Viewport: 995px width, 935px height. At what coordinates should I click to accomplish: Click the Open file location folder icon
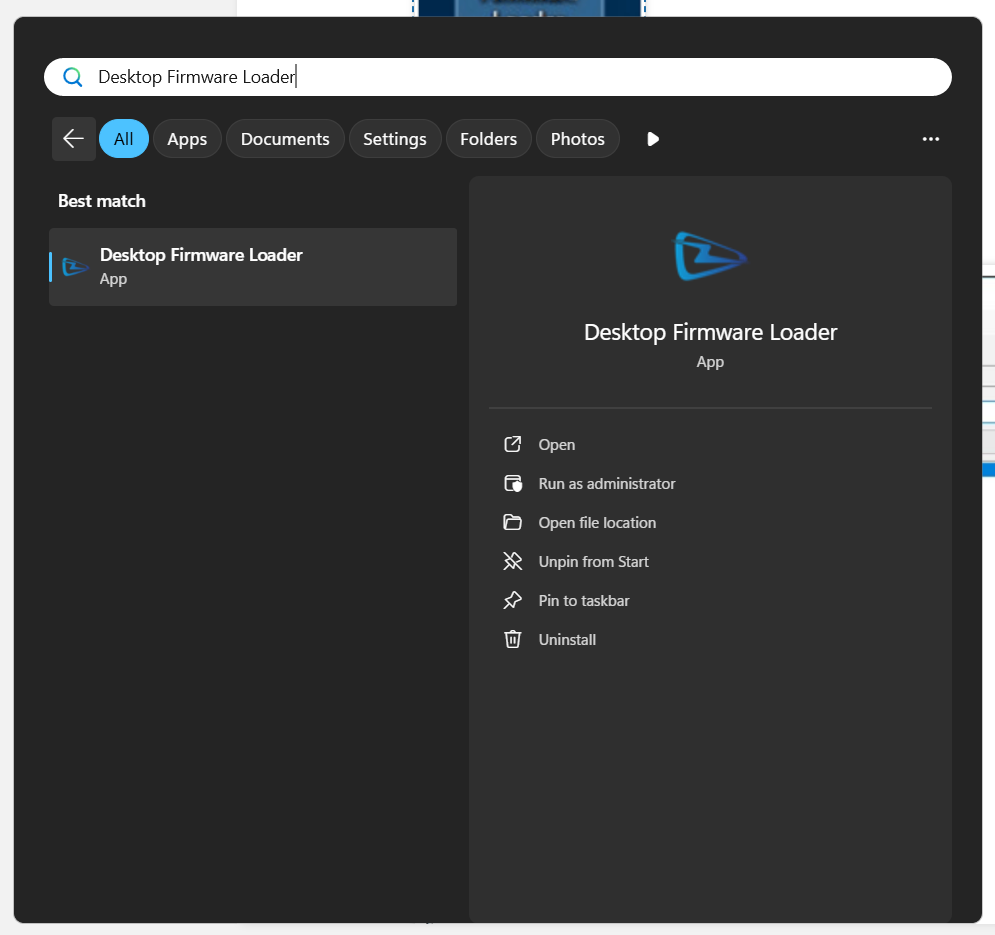tap(513, 522)
